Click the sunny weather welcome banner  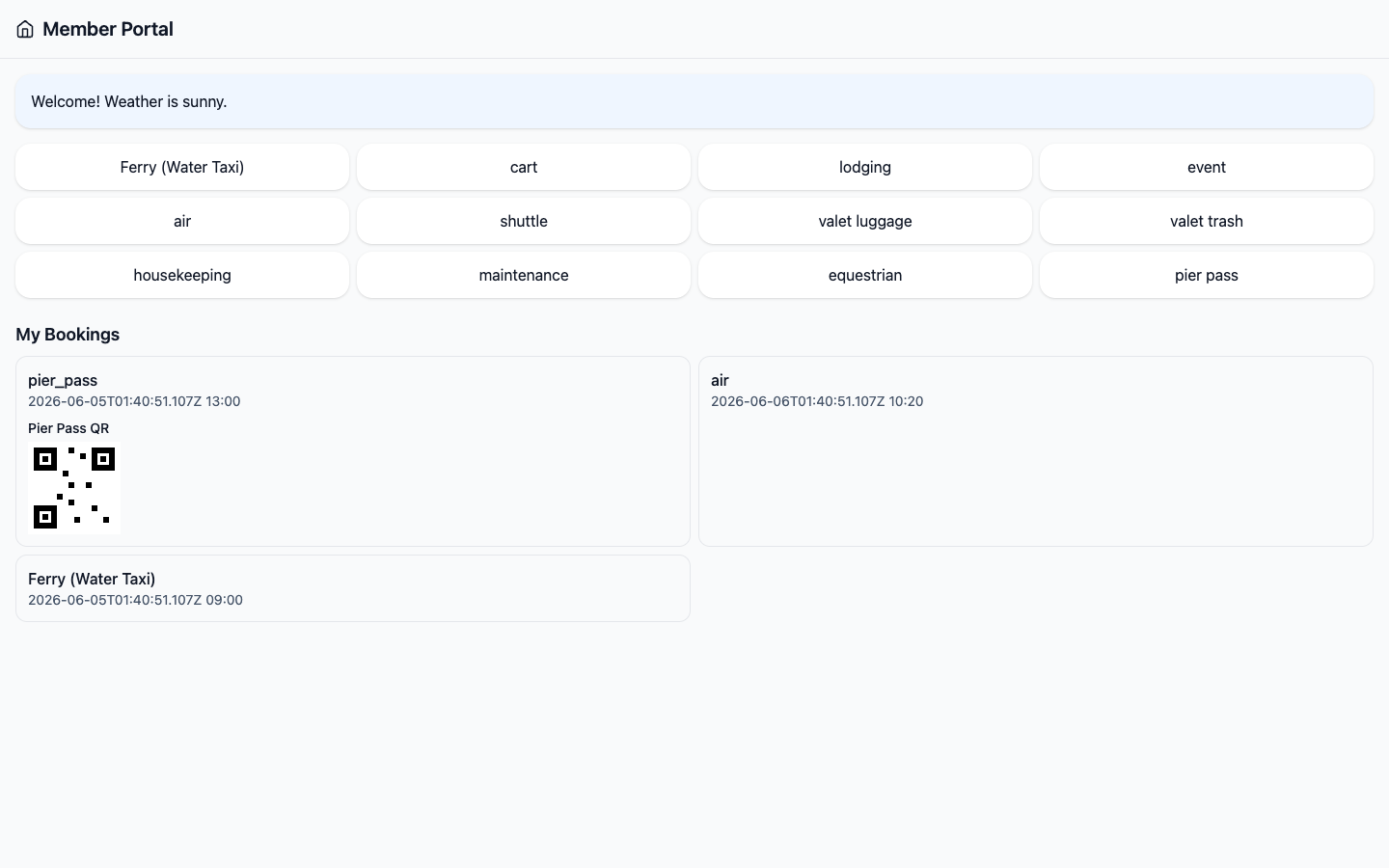click(x=694, y=101)
